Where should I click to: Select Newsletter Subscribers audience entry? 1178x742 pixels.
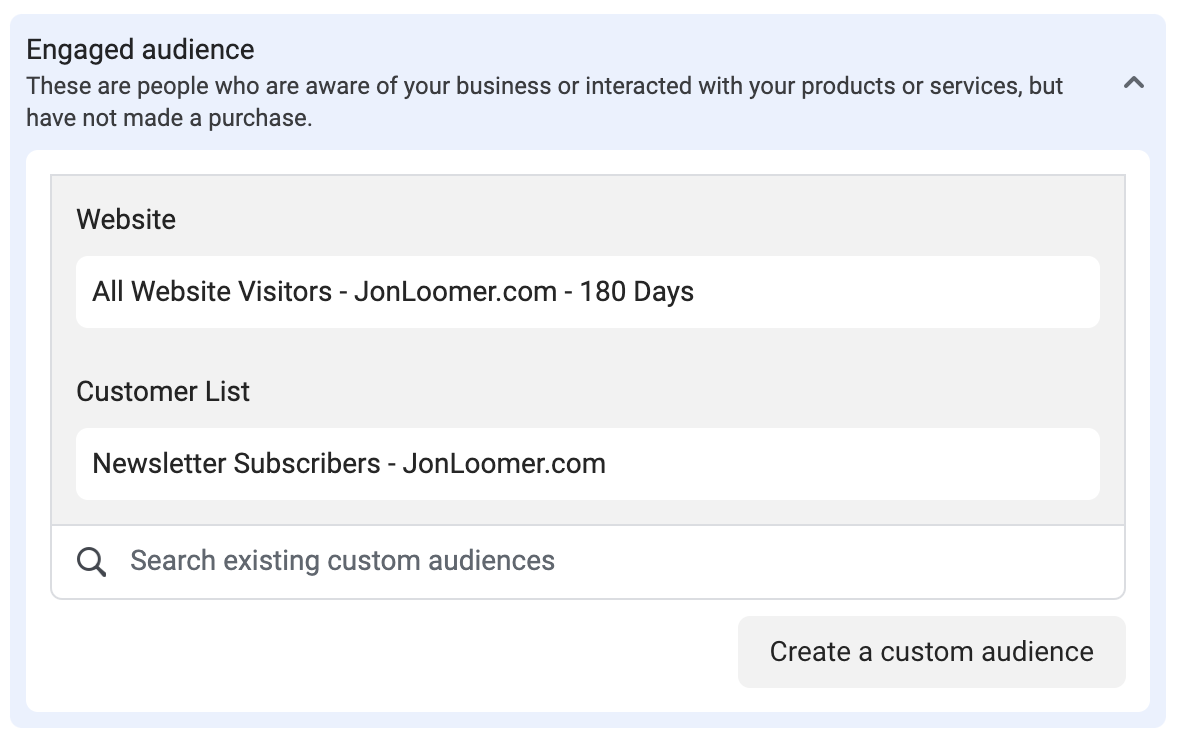587,463
